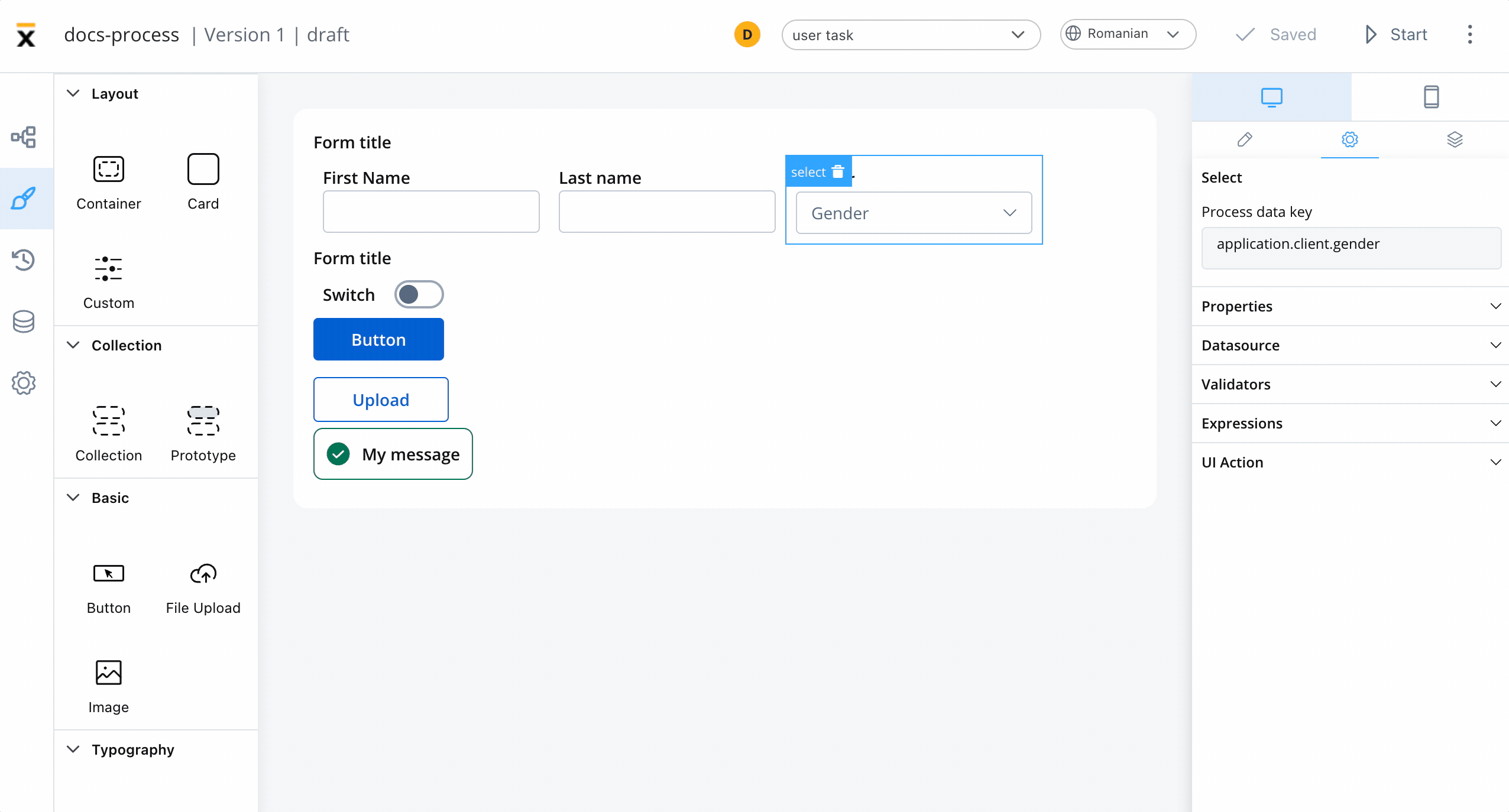Expand the UI Action section
This screenshot has height=812, width=1509.
(1351, 462)
